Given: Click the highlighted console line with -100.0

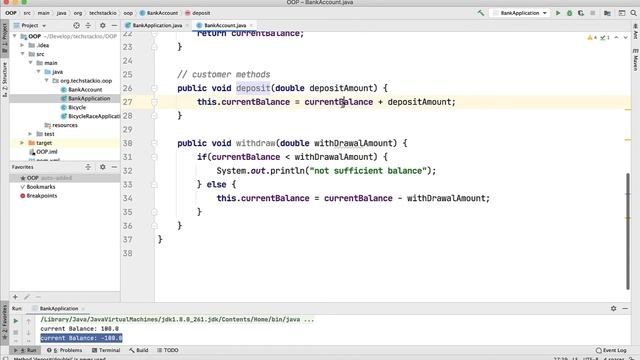Looking at the screenshot, I should click(x=81, y=338).
